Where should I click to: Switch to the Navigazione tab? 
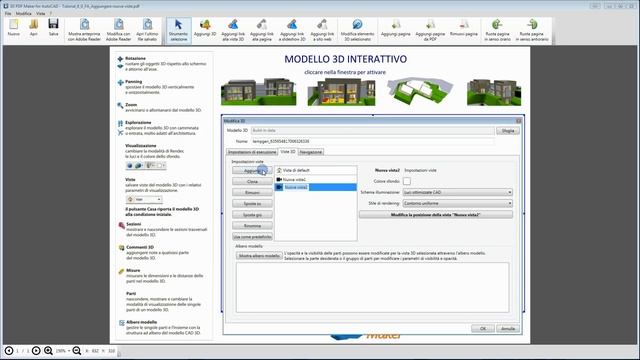[311, 152]
